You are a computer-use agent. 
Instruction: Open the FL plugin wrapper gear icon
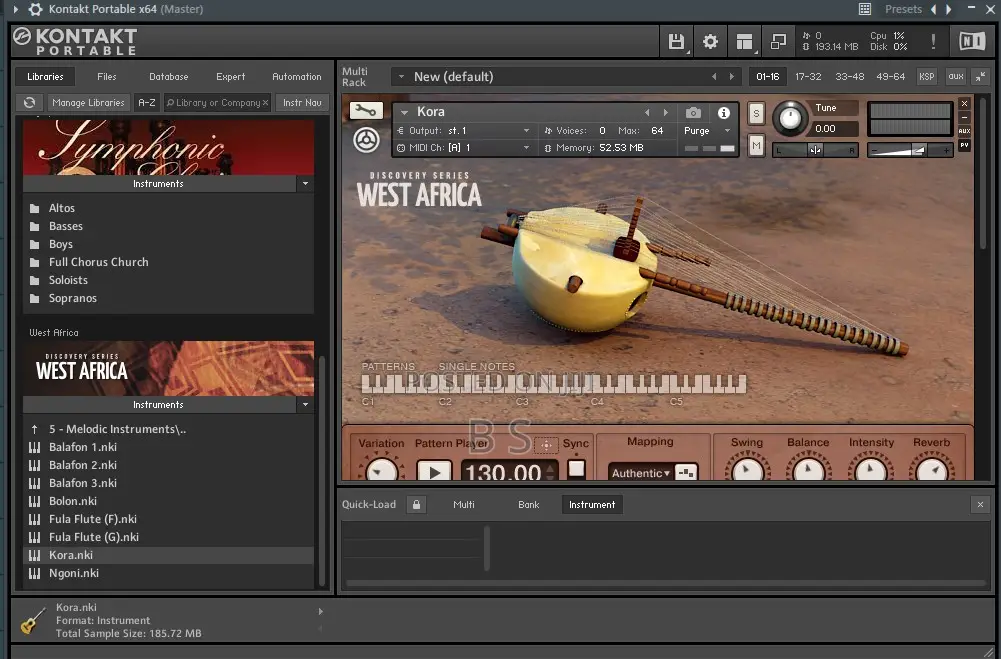36,9
